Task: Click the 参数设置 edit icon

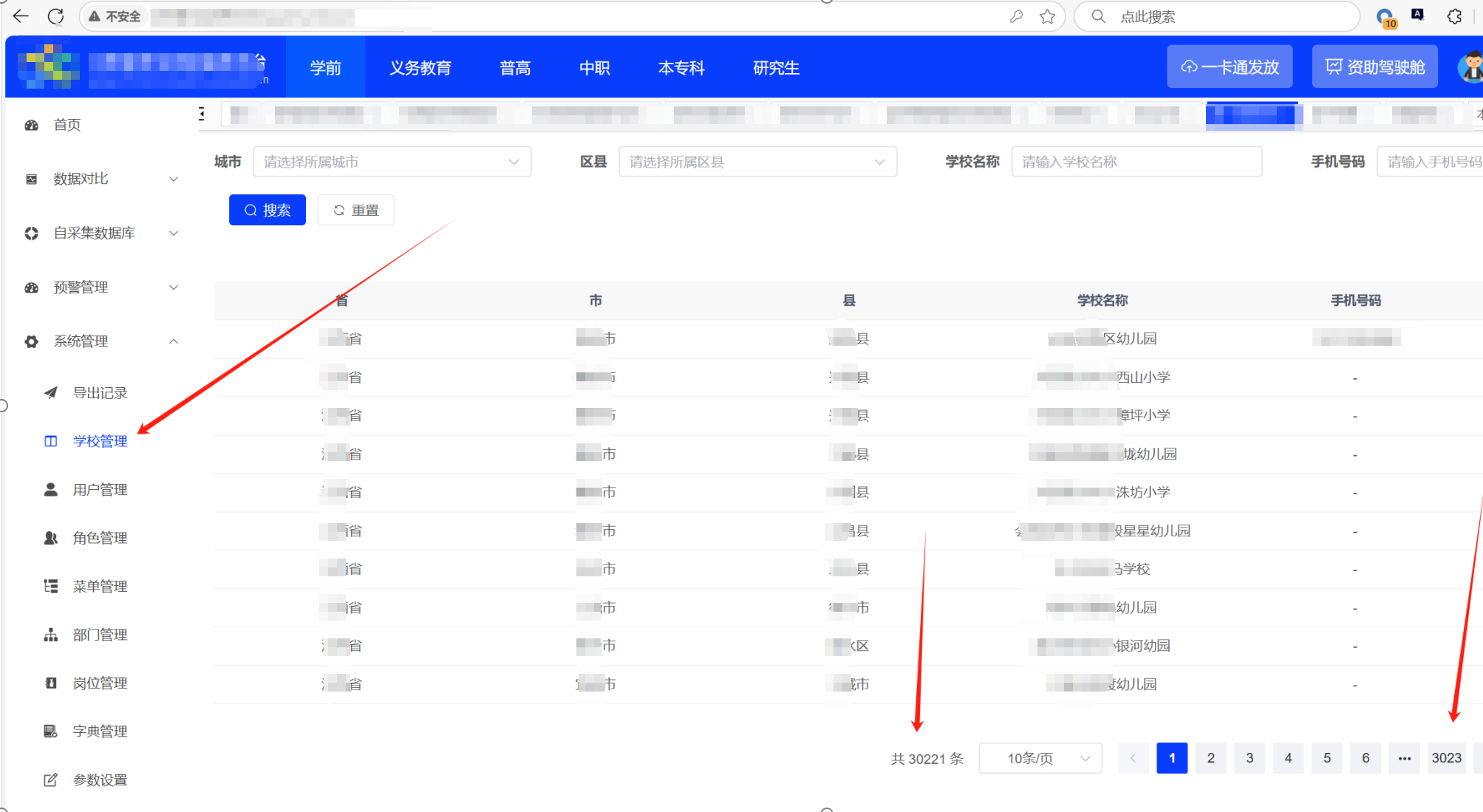Action: click(x=50, y=779)
